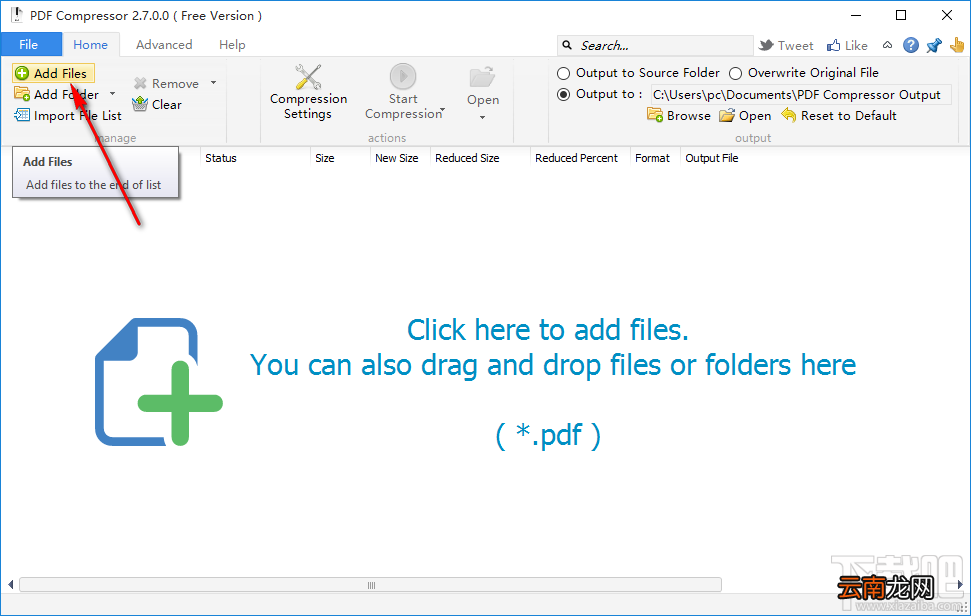Click the Status column header

click(x=255, y=158)
